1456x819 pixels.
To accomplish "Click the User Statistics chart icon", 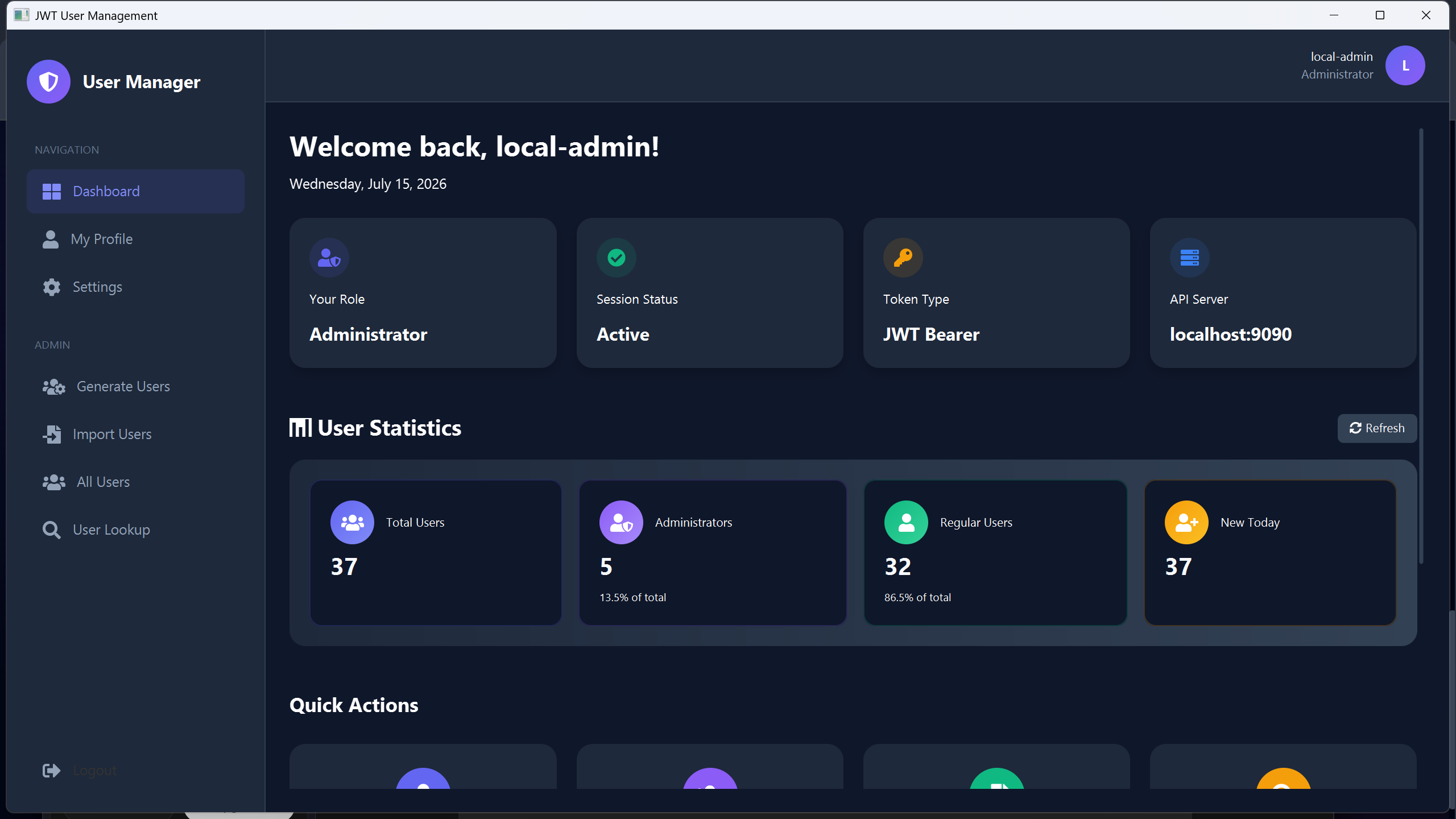I will point(301,428).
